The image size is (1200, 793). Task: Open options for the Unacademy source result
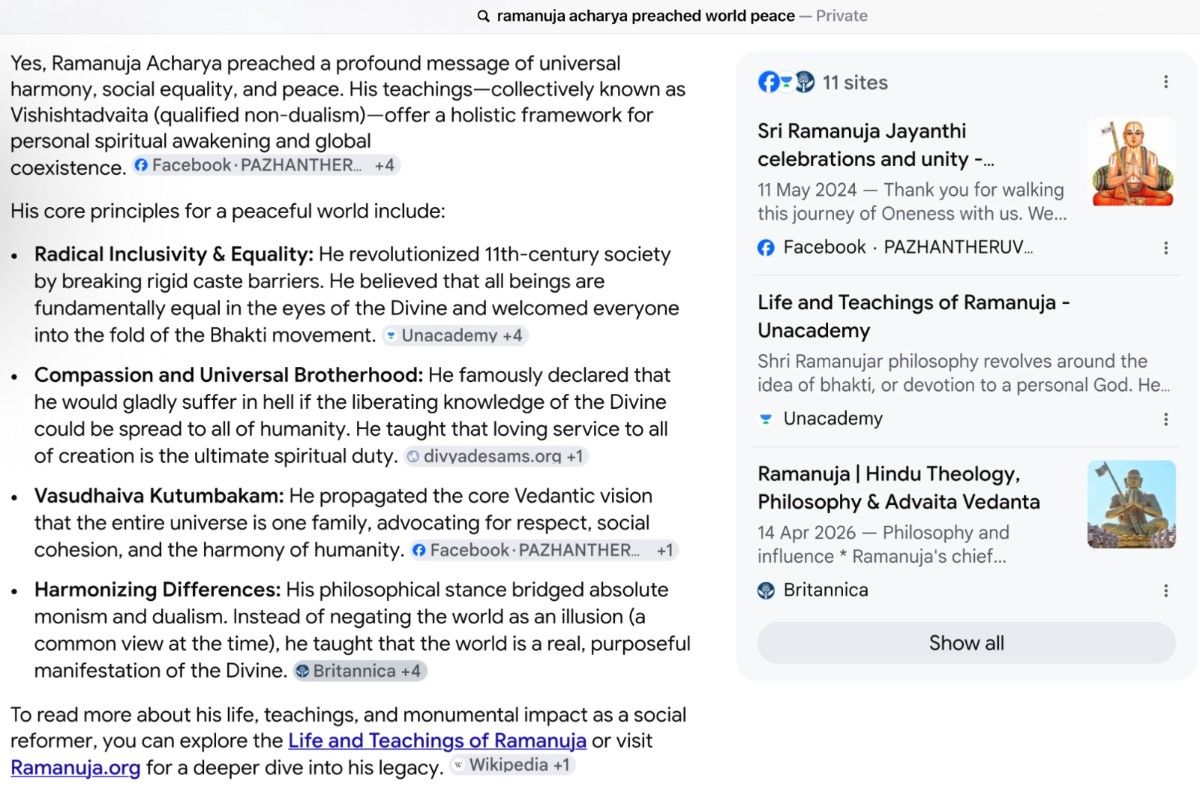click(x=1165, y=419)
